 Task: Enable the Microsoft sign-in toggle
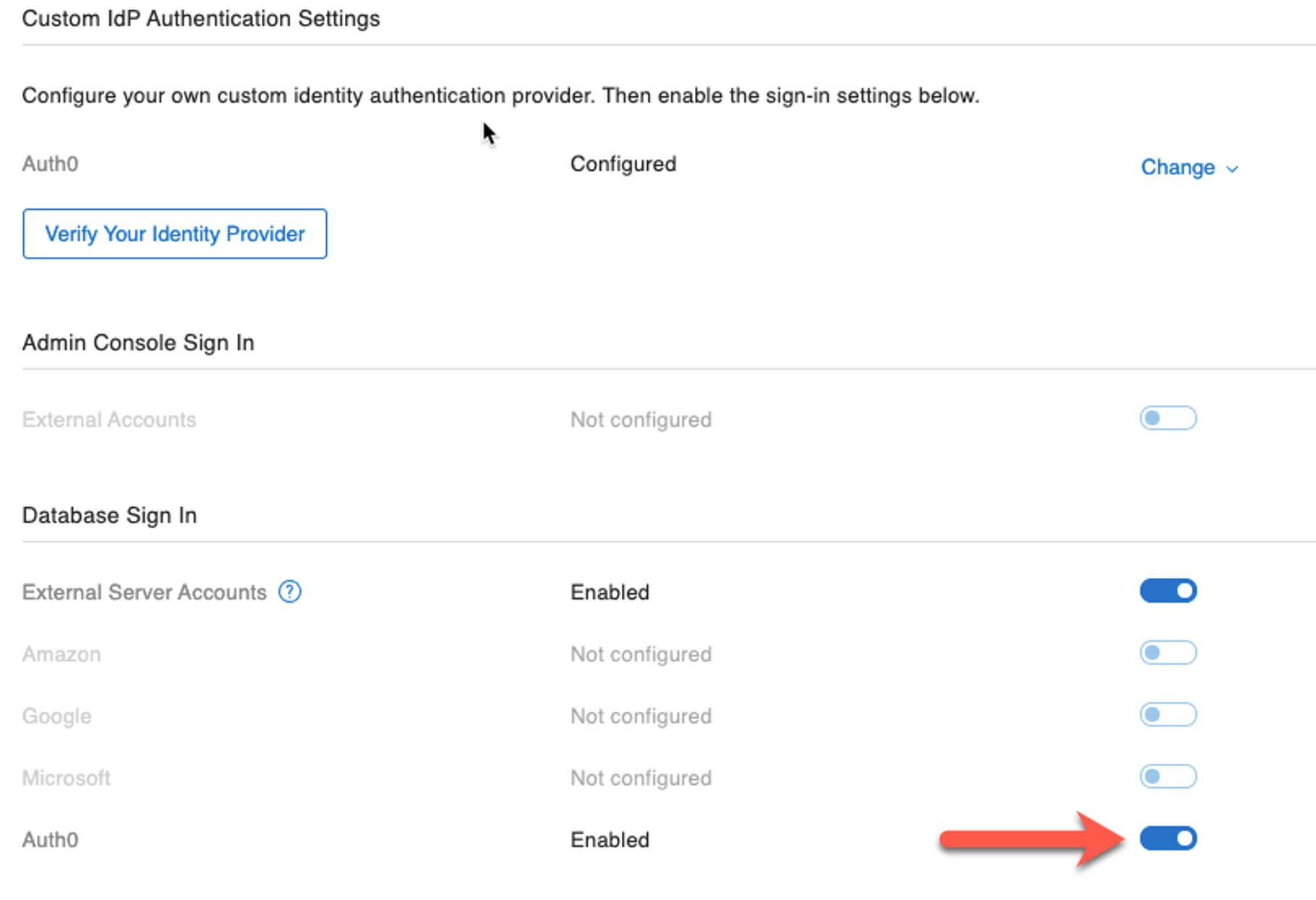[x=1168, y=776]
